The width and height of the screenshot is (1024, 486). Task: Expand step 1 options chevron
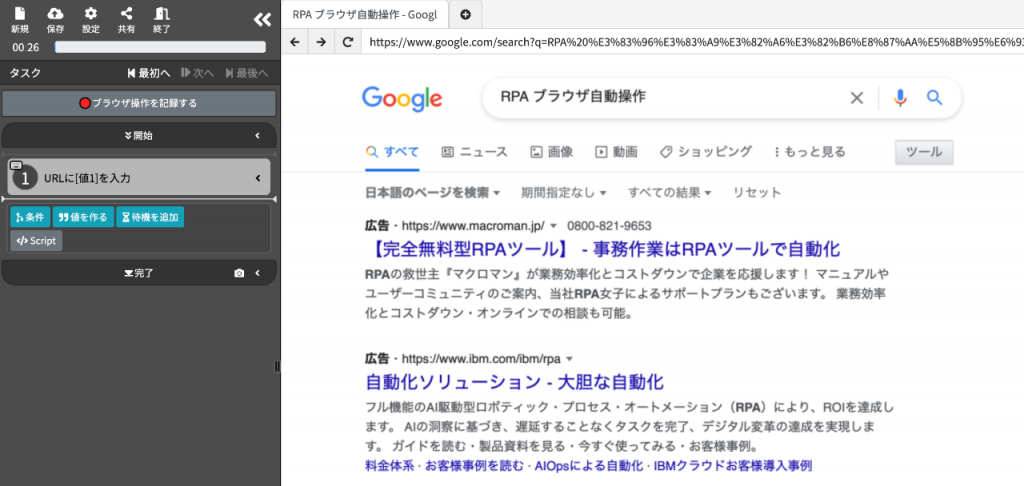(x=258, y=178)
